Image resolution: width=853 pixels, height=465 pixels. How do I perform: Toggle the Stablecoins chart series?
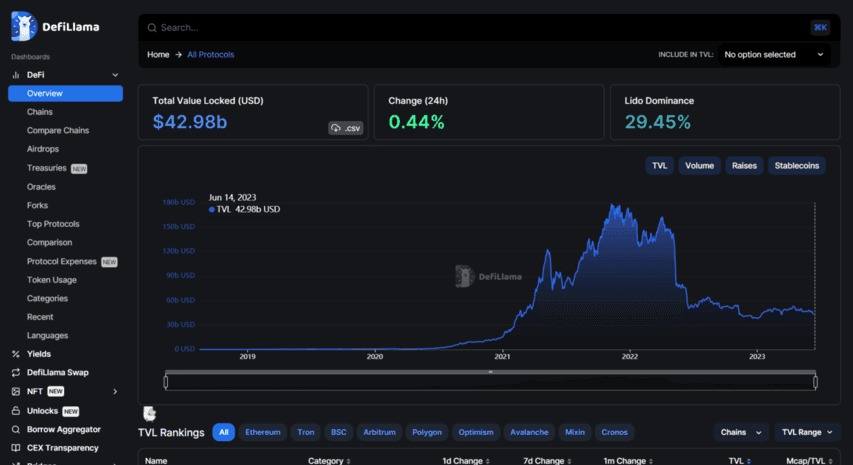(796, 166)
